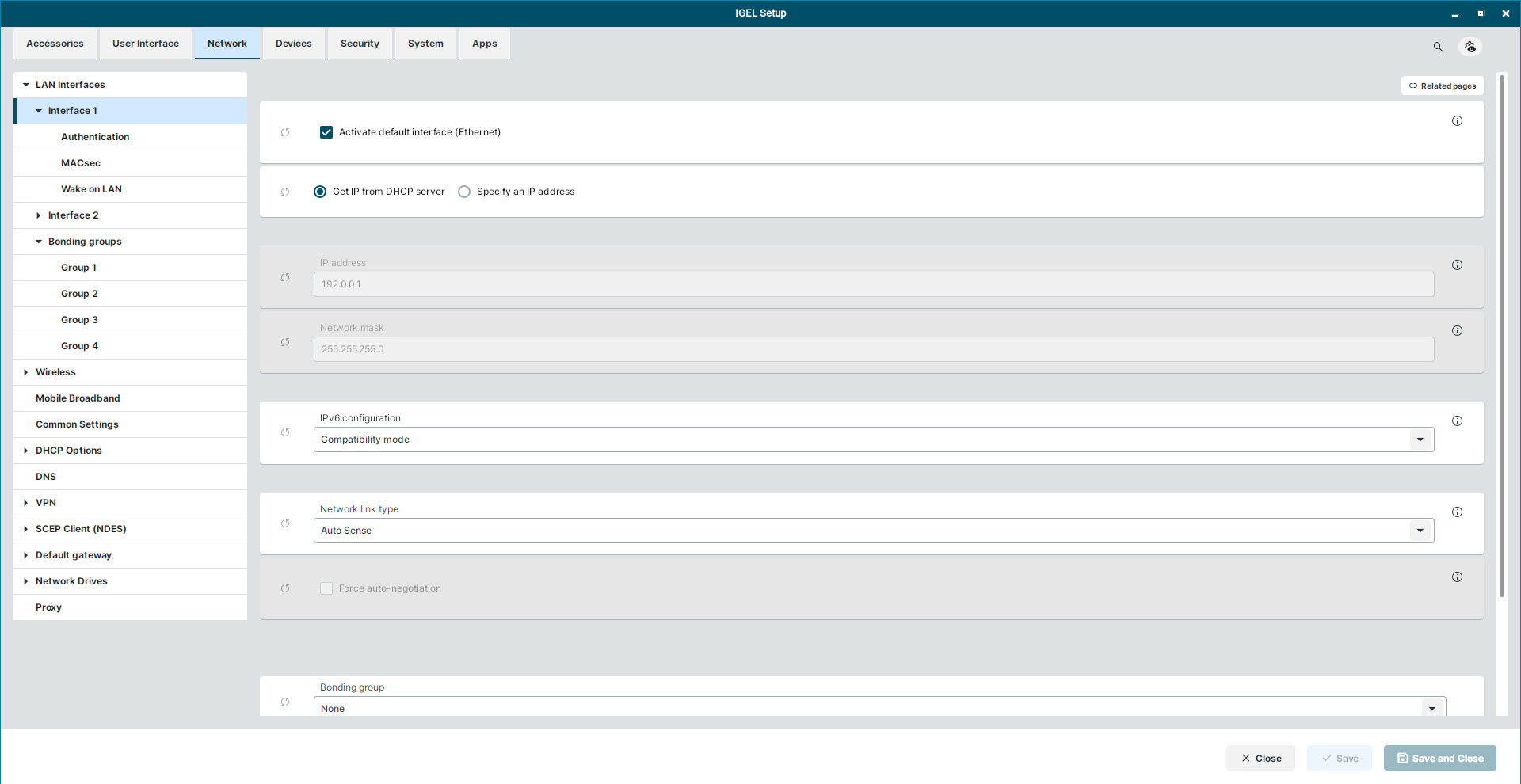Select Group 2 bonding group

[131, 294]
